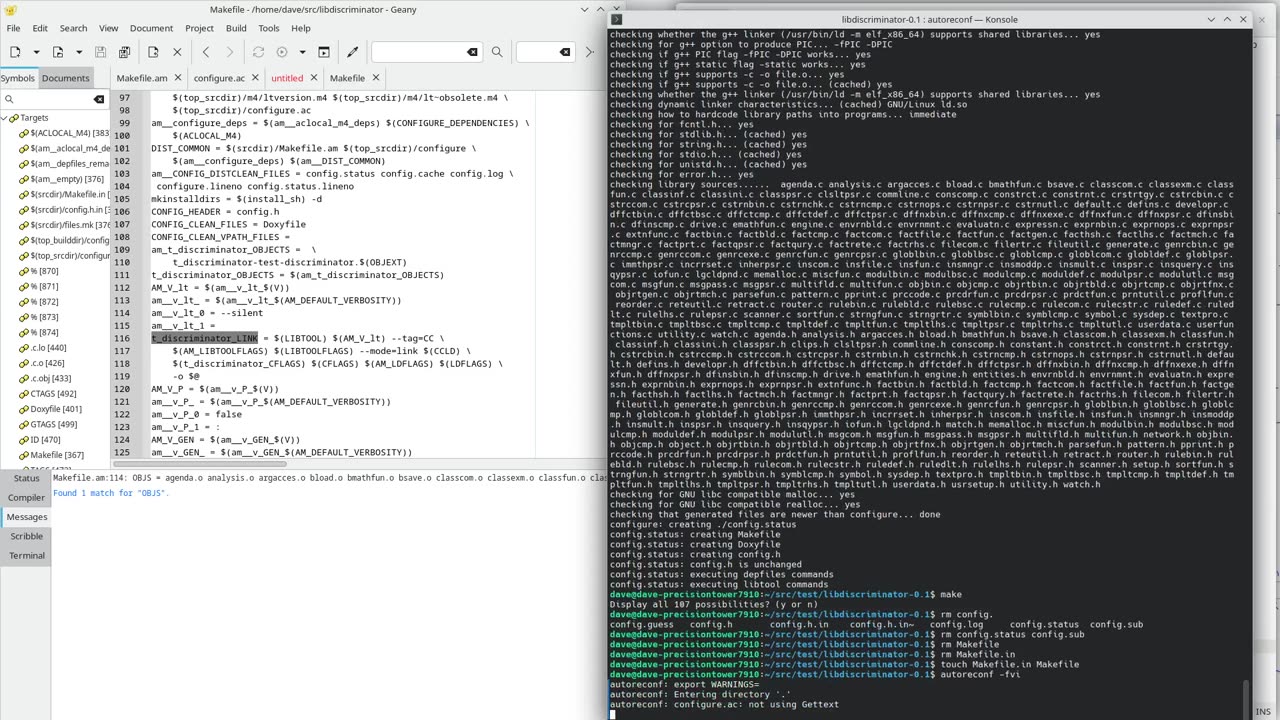Save all open files icon
This screenshot has width=1280, height=720.
(124, 52)
